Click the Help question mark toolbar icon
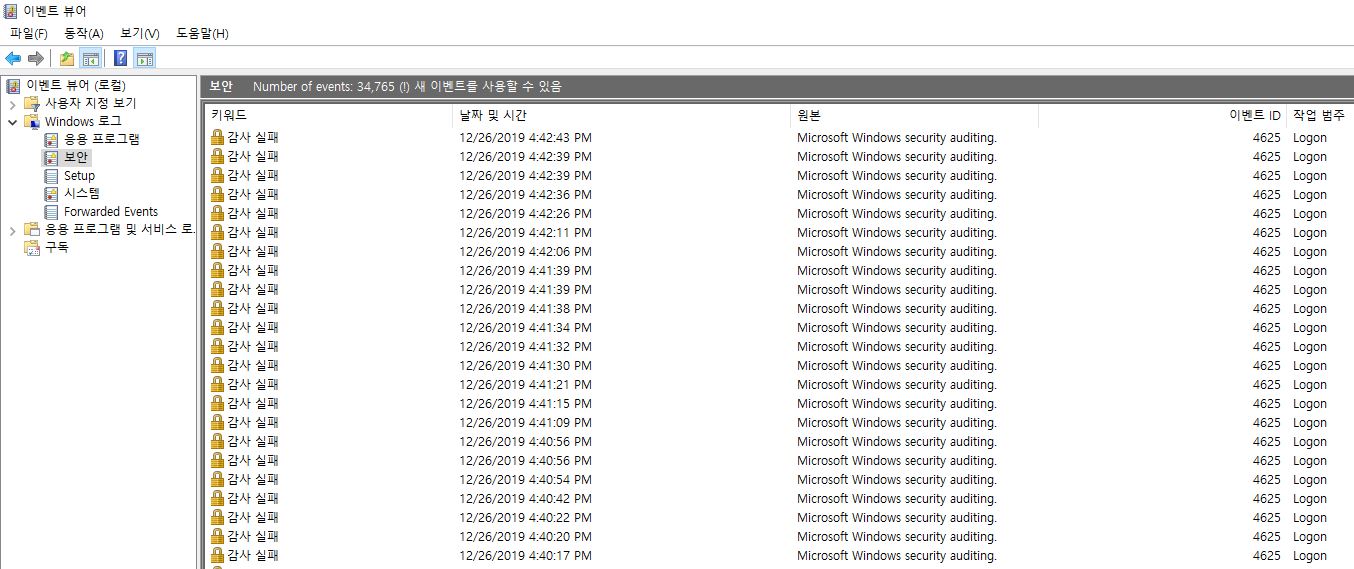Viewport: 1354px width, 569px height. (x=121, y=58)
